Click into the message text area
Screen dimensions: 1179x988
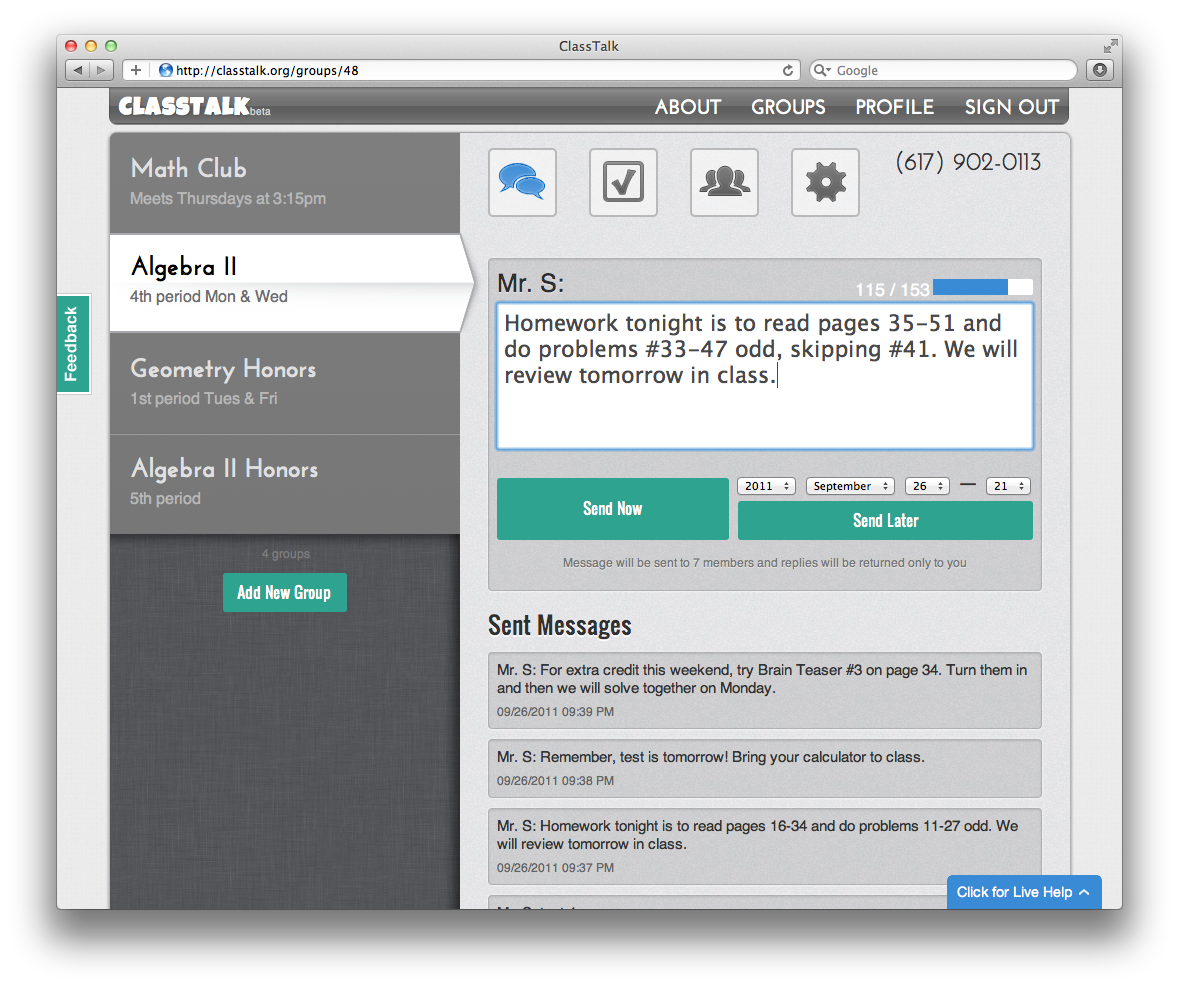coord(765,376)
